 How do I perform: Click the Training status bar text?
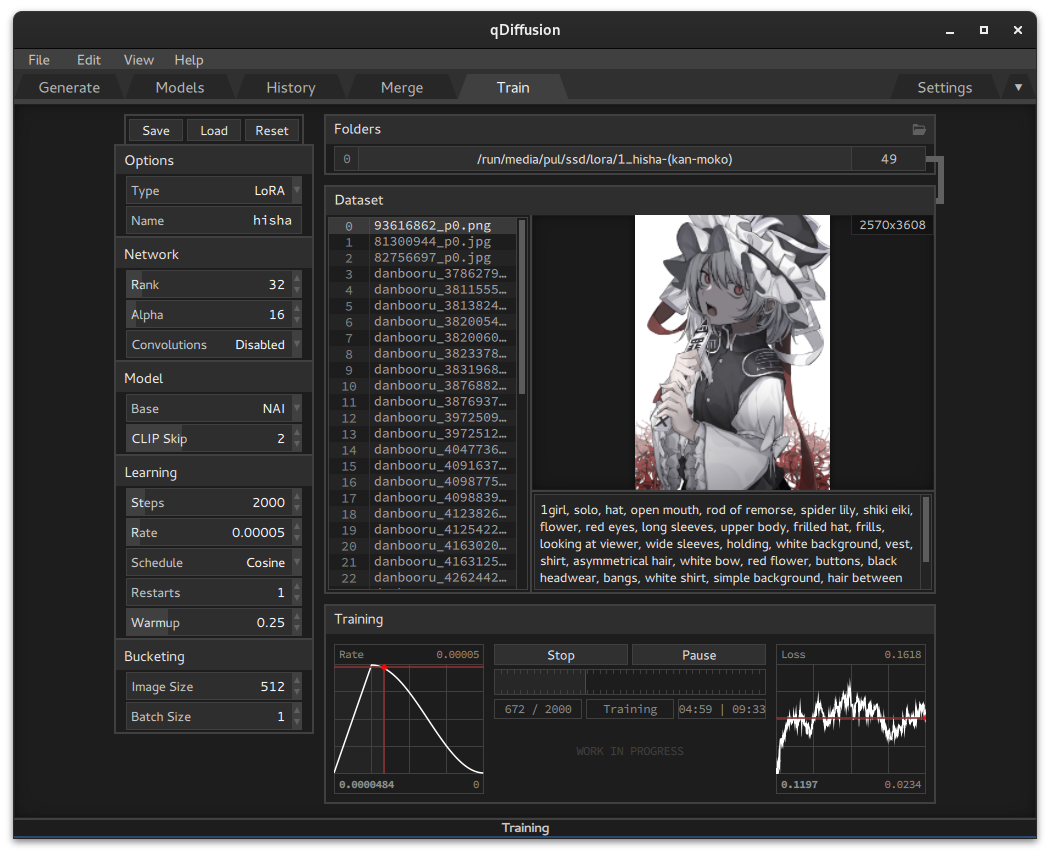tap(525, 828)
